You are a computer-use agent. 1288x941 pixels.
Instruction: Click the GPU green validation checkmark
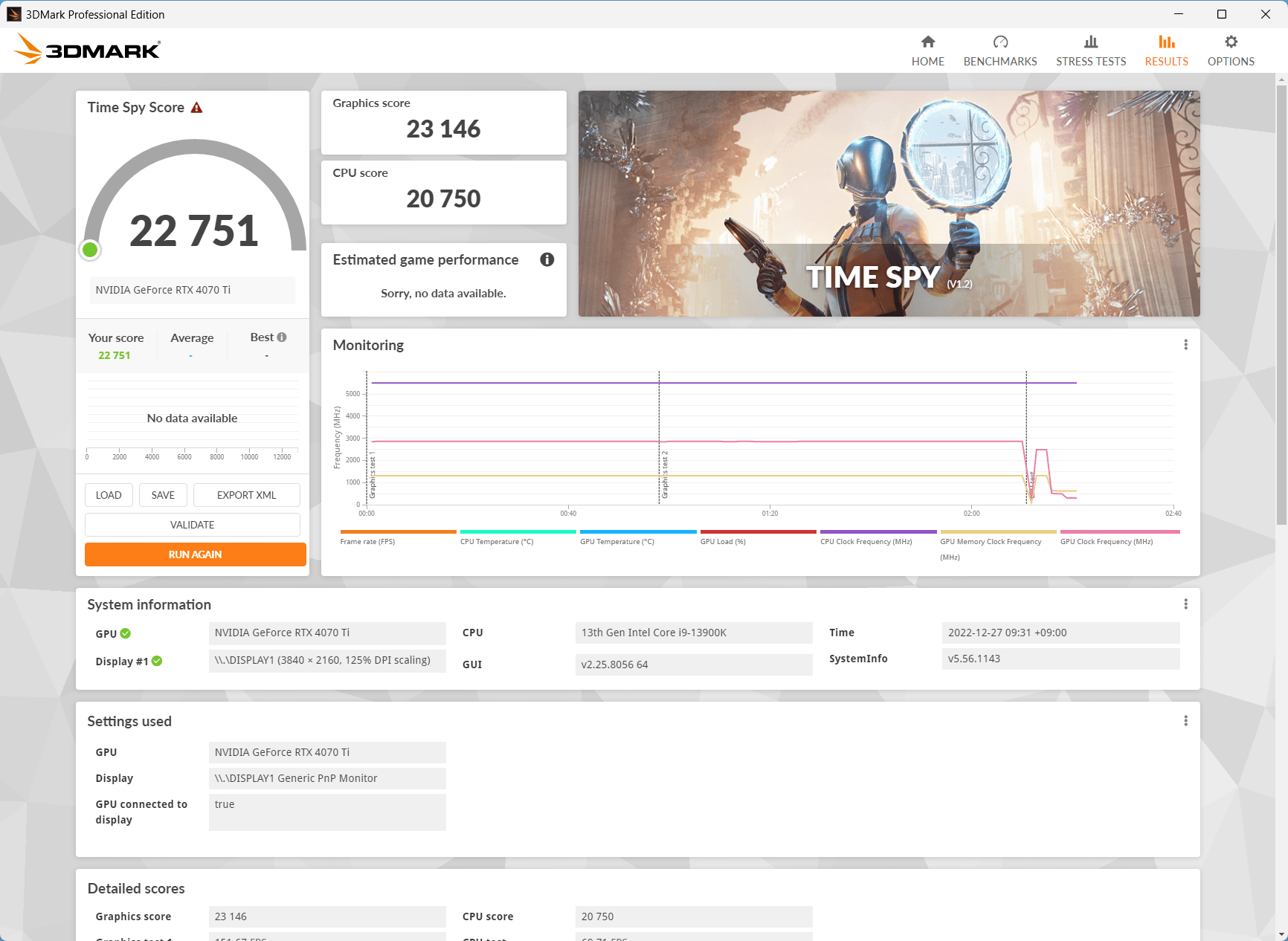126,633
